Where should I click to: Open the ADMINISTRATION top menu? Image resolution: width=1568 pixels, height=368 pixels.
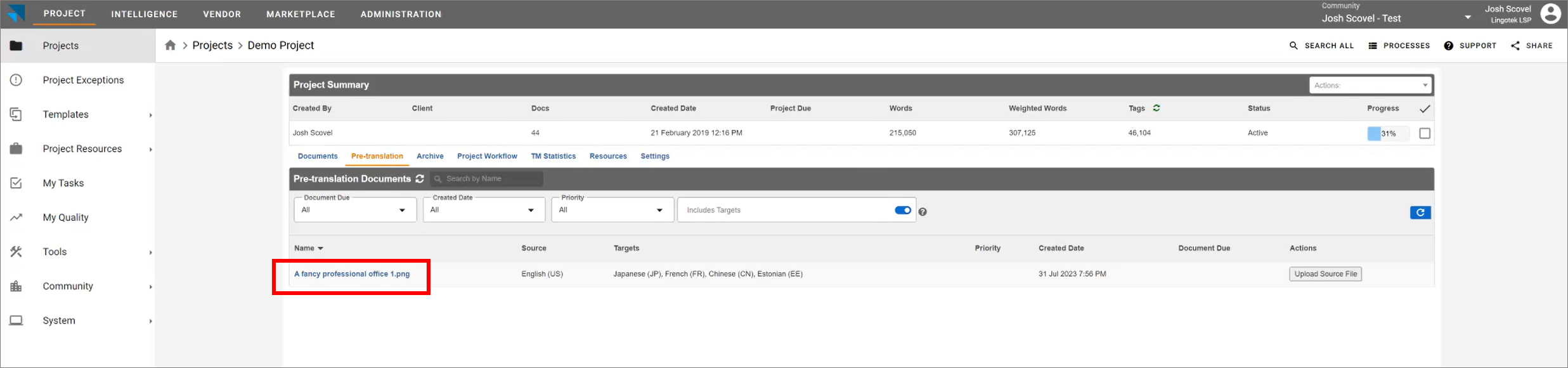(x=401, y=14)
